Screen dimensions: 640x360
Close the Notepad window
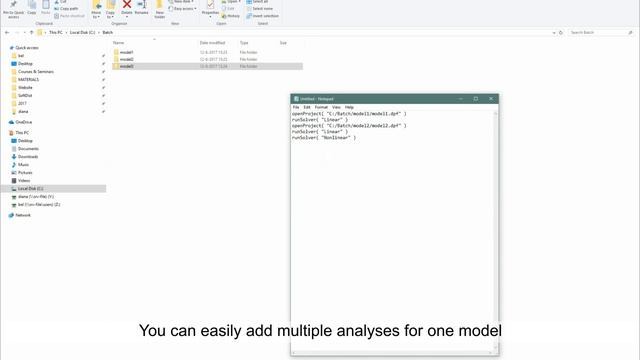491,99
